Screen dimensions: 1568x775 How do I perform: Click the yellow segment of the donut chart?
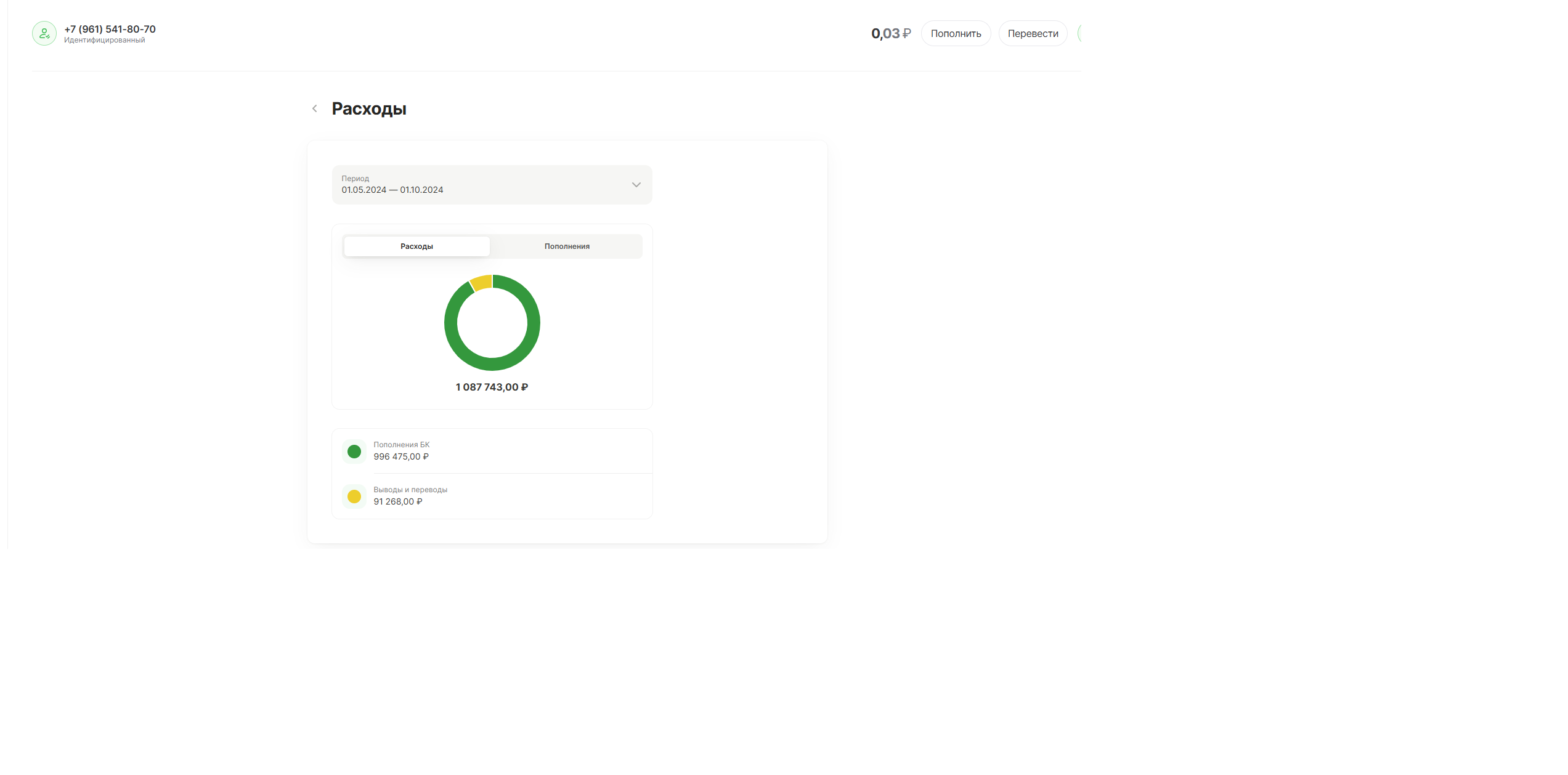tap(482, 283)
